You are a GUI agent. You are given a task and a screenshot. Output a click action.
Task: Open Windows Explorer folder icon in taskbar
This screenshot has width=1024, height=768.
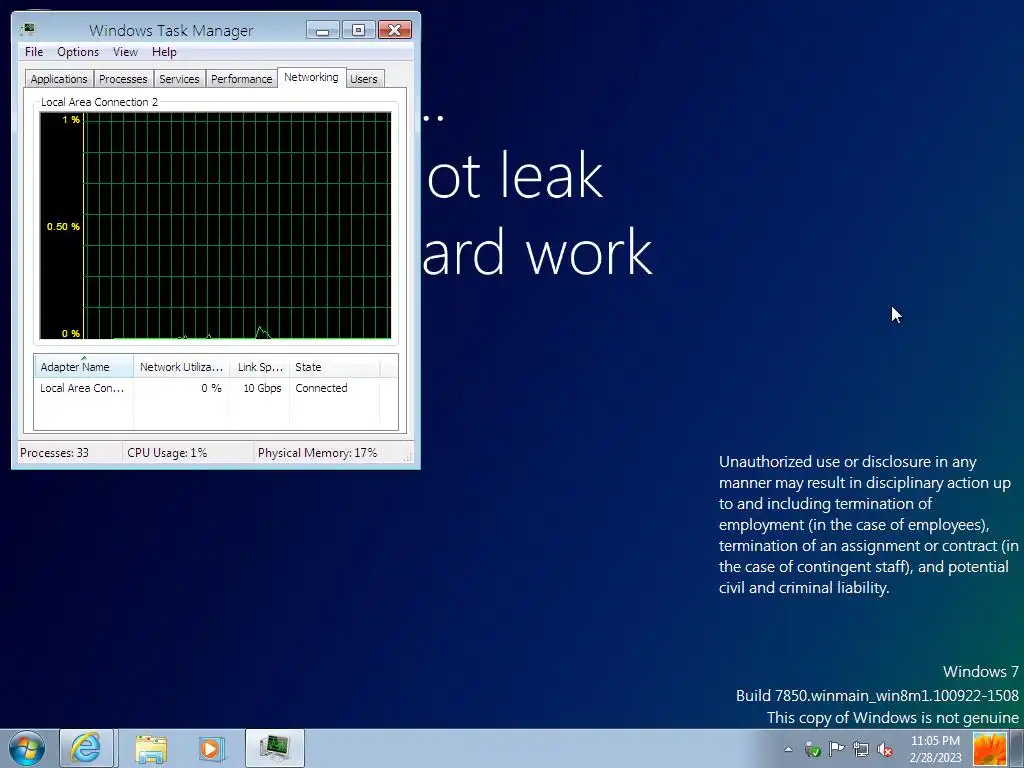pos(151,748)
